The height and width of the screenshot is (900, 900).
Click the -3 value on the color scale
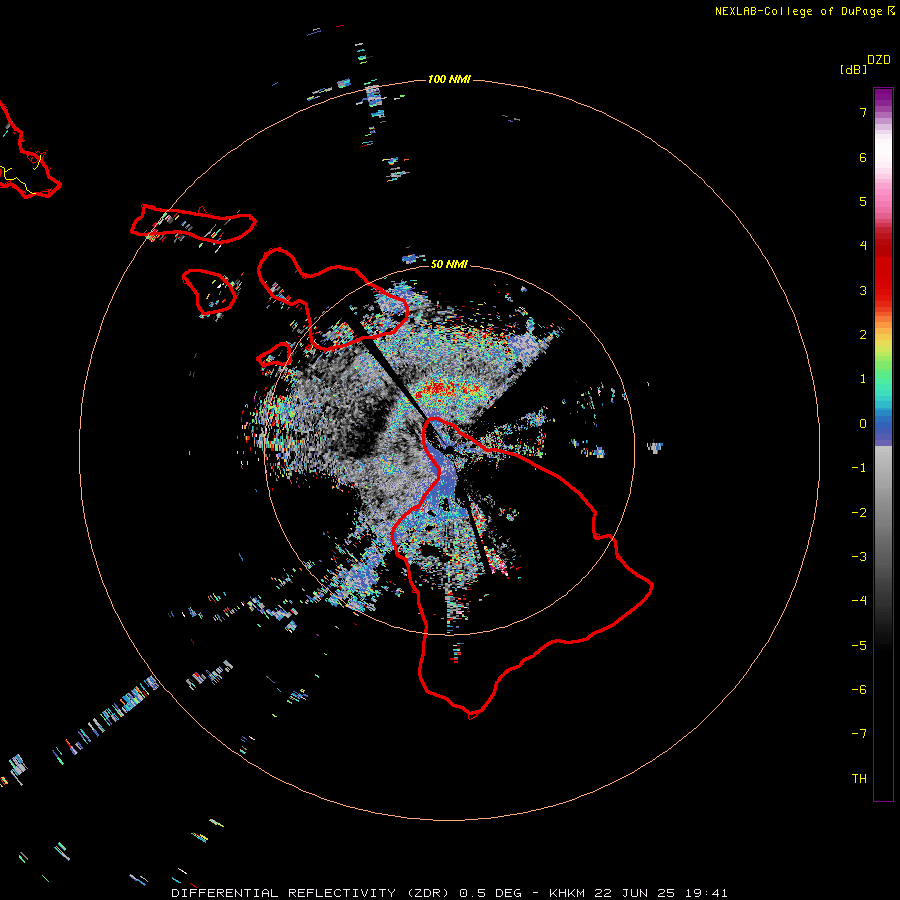point(859,557)
